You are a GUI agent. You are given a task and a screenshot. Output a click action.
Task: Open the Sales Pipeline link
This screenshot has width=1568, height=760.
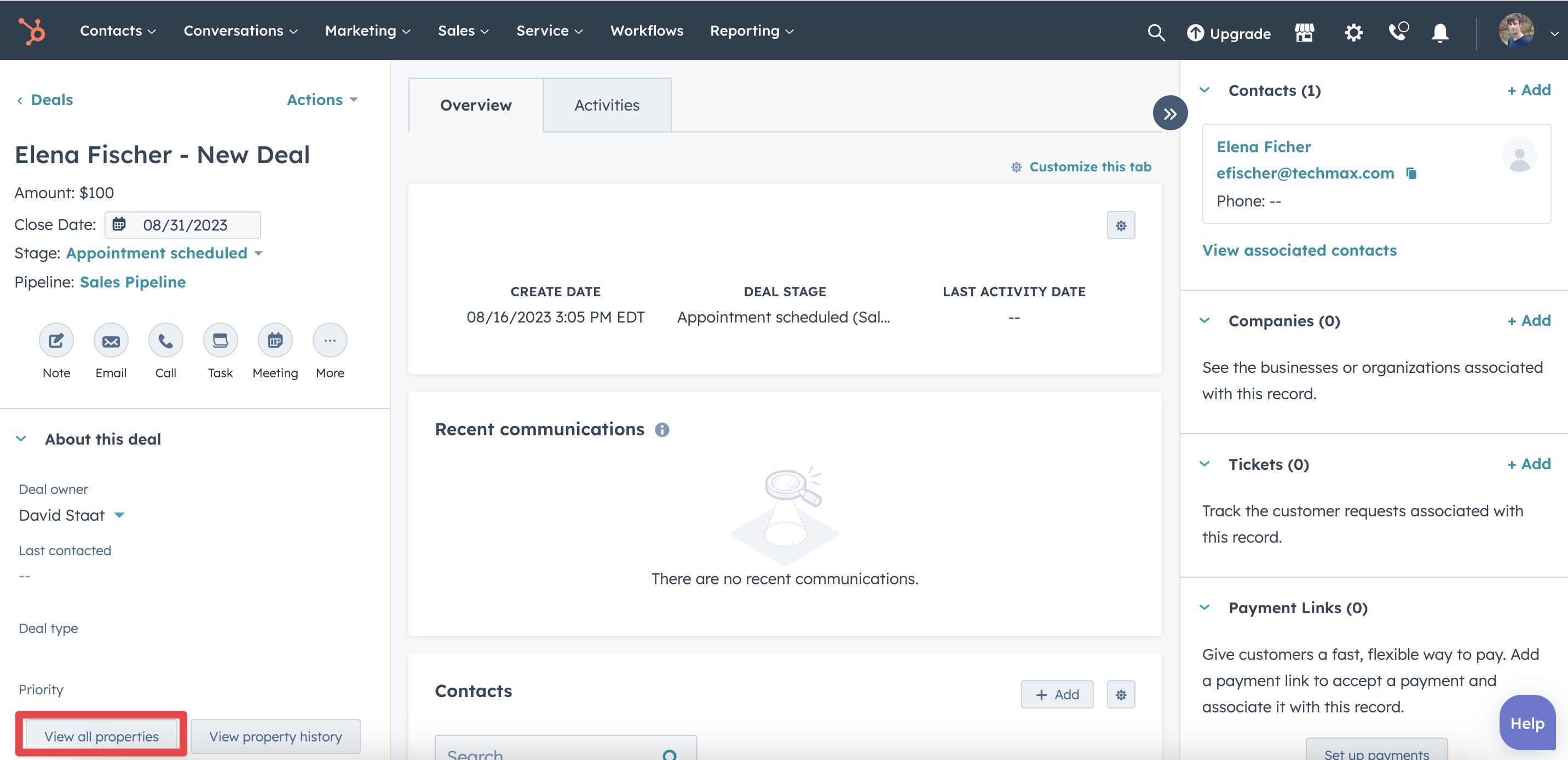132,282
